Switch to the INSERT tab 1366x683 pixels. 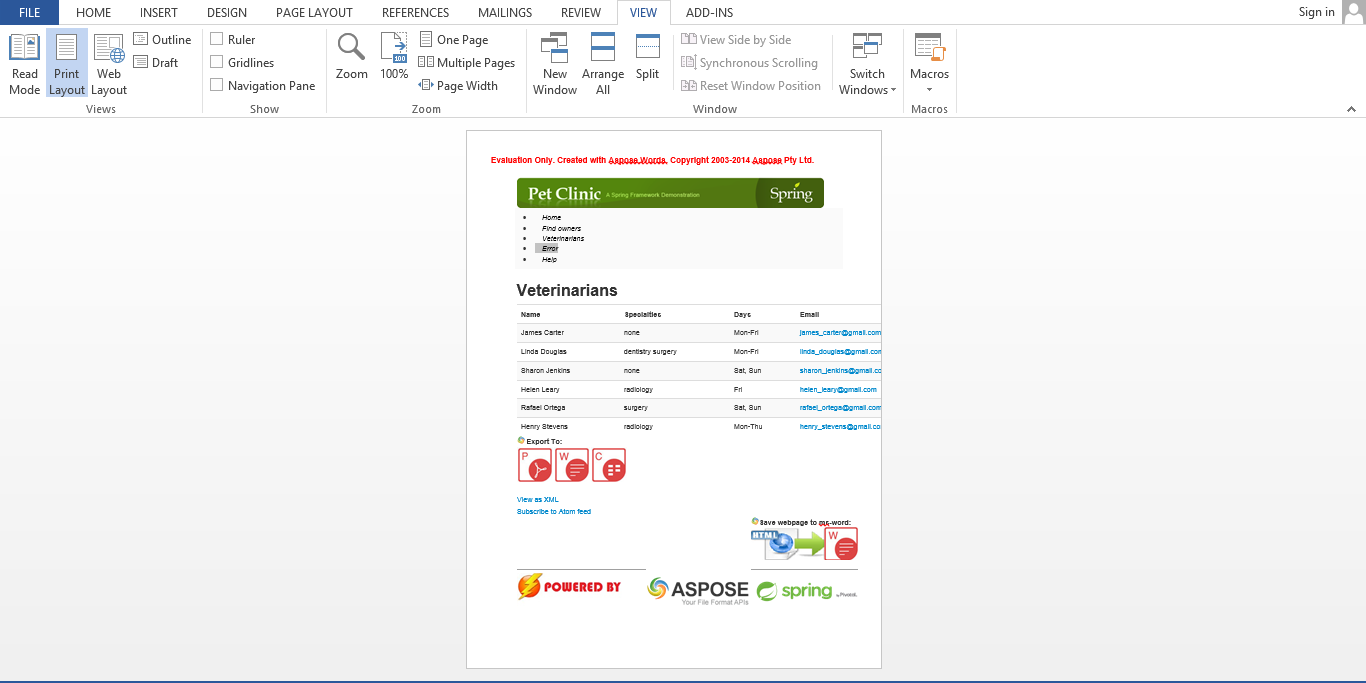[159, 12]
